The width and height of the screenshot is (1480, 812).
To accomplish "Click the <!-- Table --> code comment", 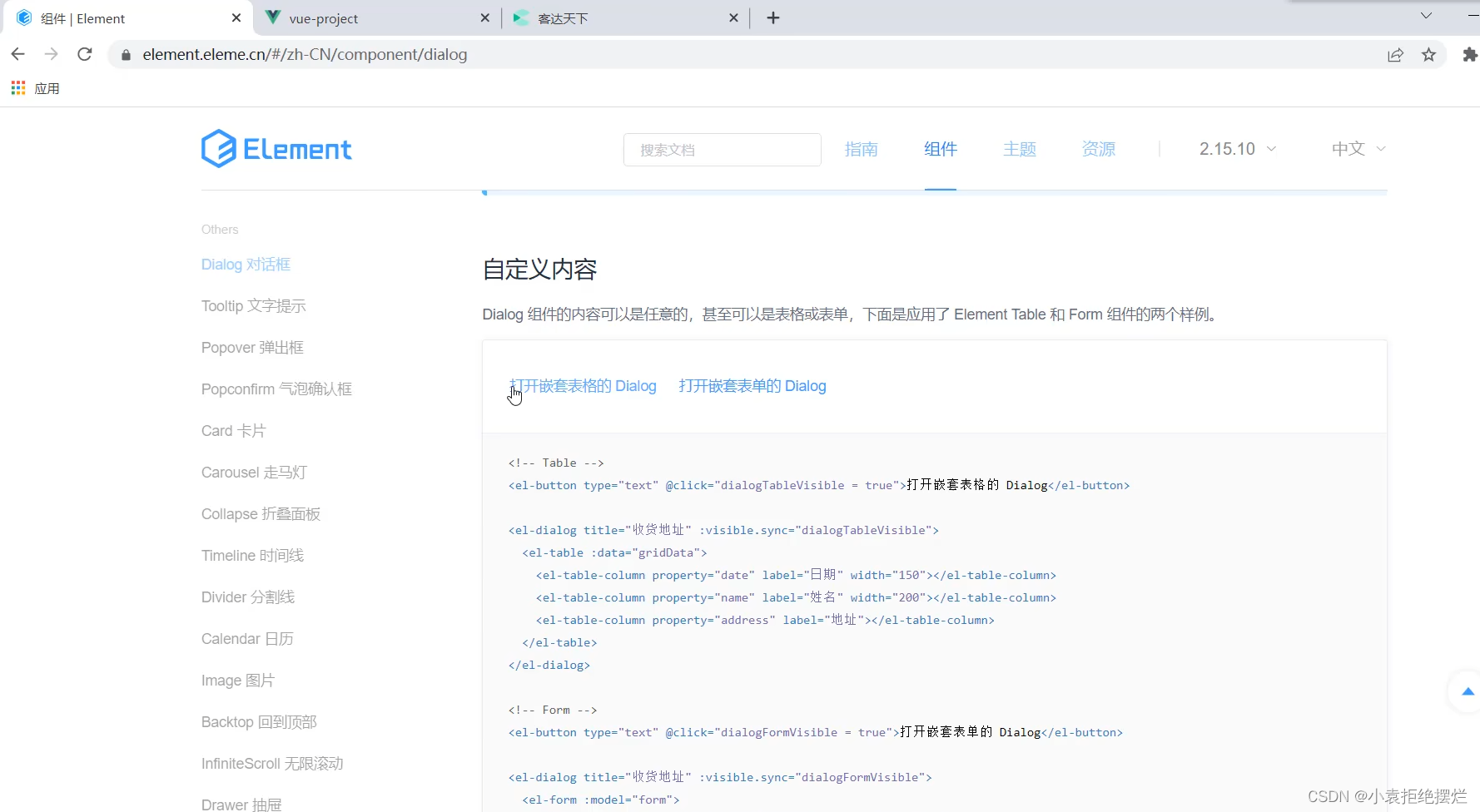I will (556, 463).
